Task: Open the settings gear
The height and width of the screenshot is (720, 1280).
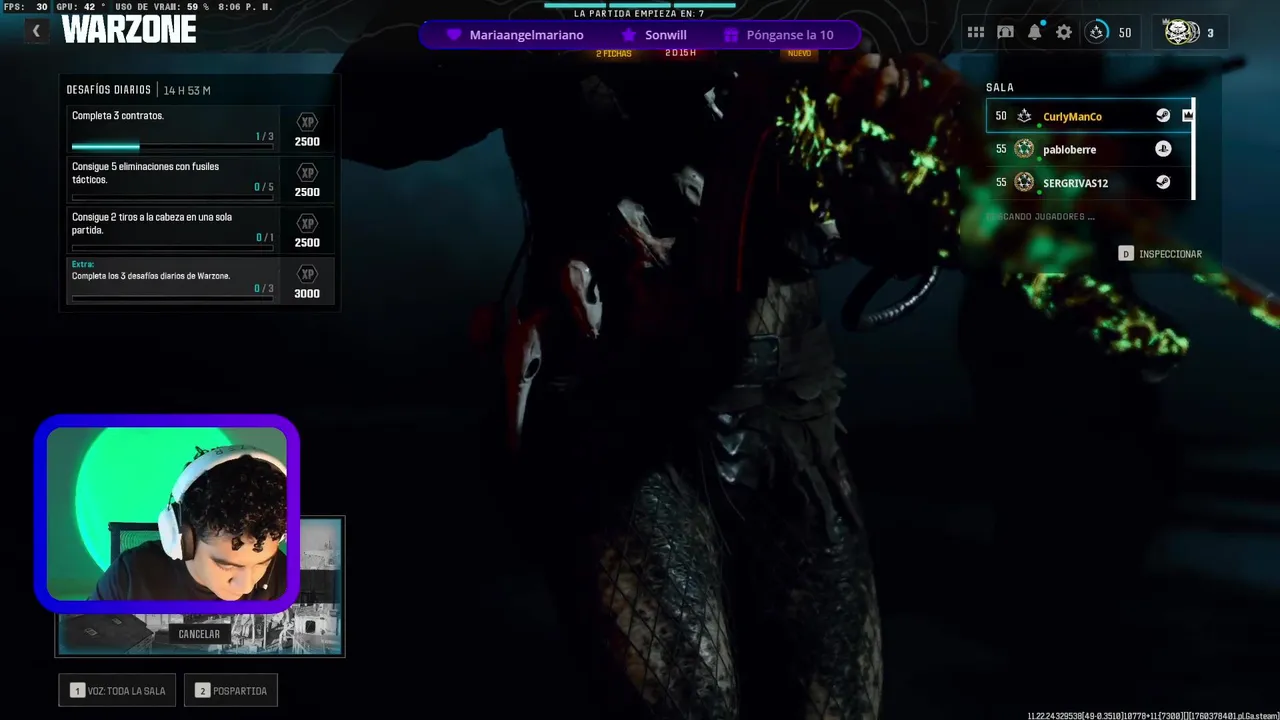Action: pyautogui.click(x=1064, y=33)
